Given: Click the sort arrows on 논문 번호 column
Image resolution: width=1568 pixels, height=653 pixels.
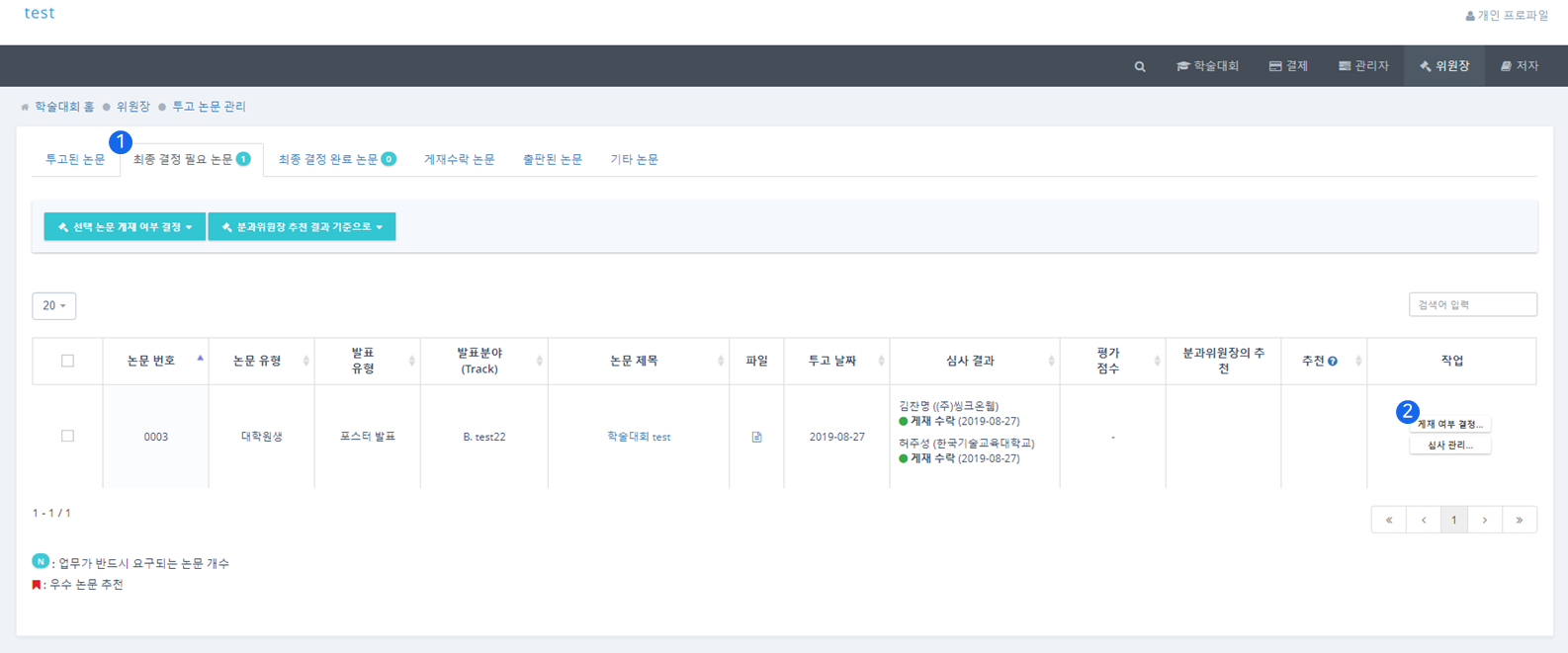Looking at the screenshot, I should [x=200, y=361].
